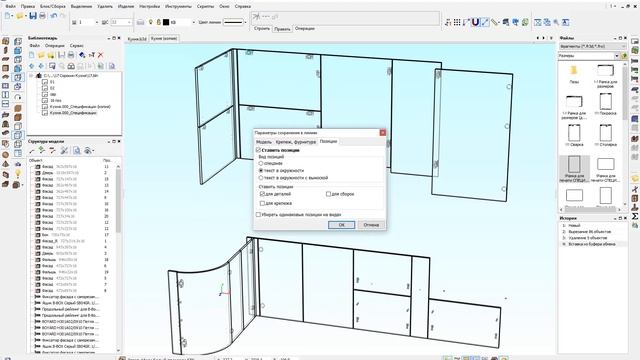640x360 pixels.
Task: Open the 'Размеры' folder dropdown in Файлы panel
Action: [616, 56]
